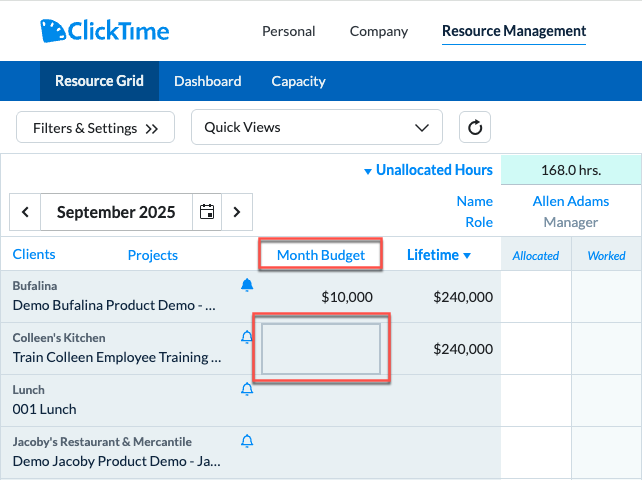
Task: Click Worked cell for Bufalina row
Action: (x=607, y=297)
